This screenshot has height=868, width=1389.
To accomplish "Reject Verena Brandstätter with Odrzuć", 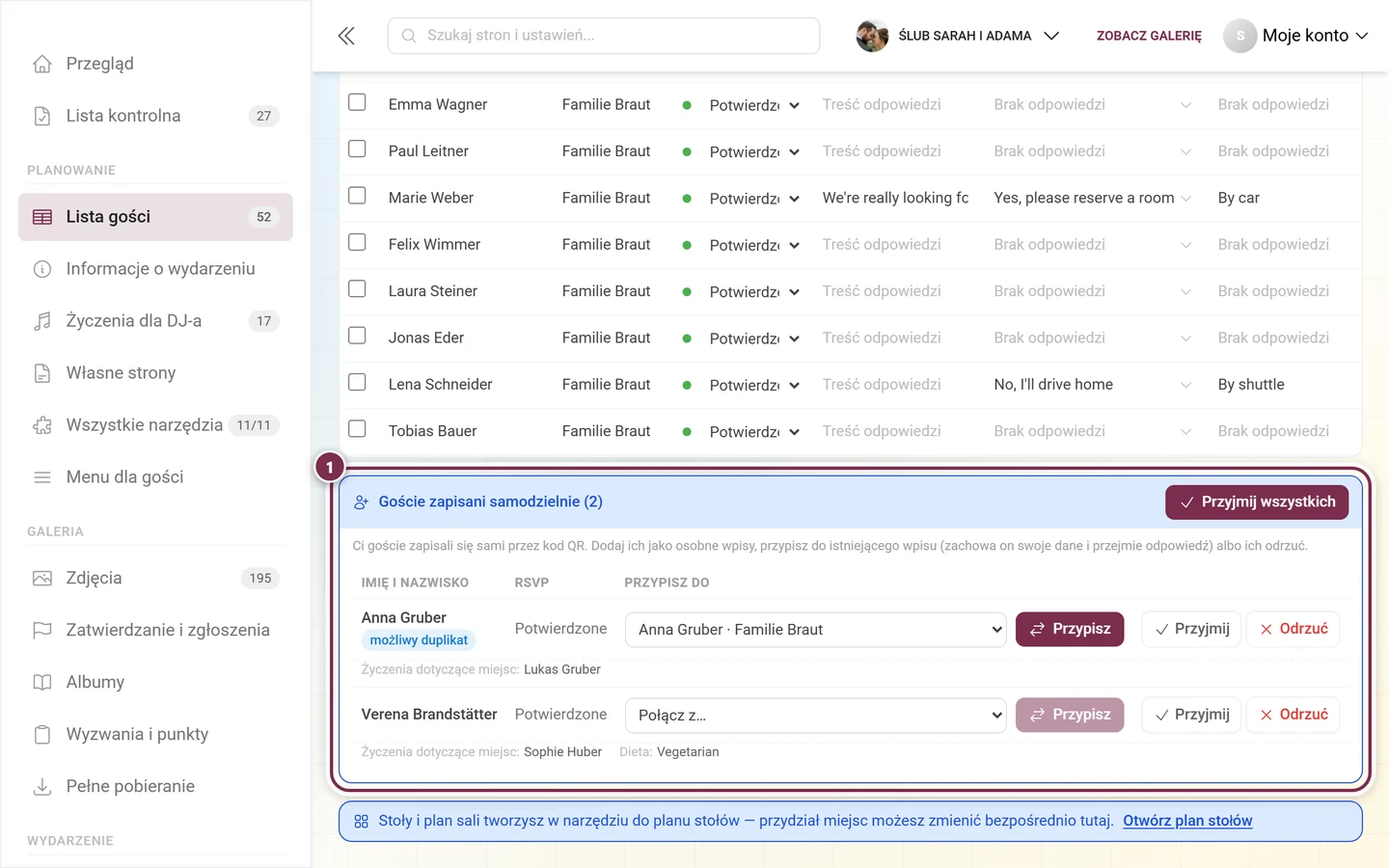I will tap(1293, 715).
